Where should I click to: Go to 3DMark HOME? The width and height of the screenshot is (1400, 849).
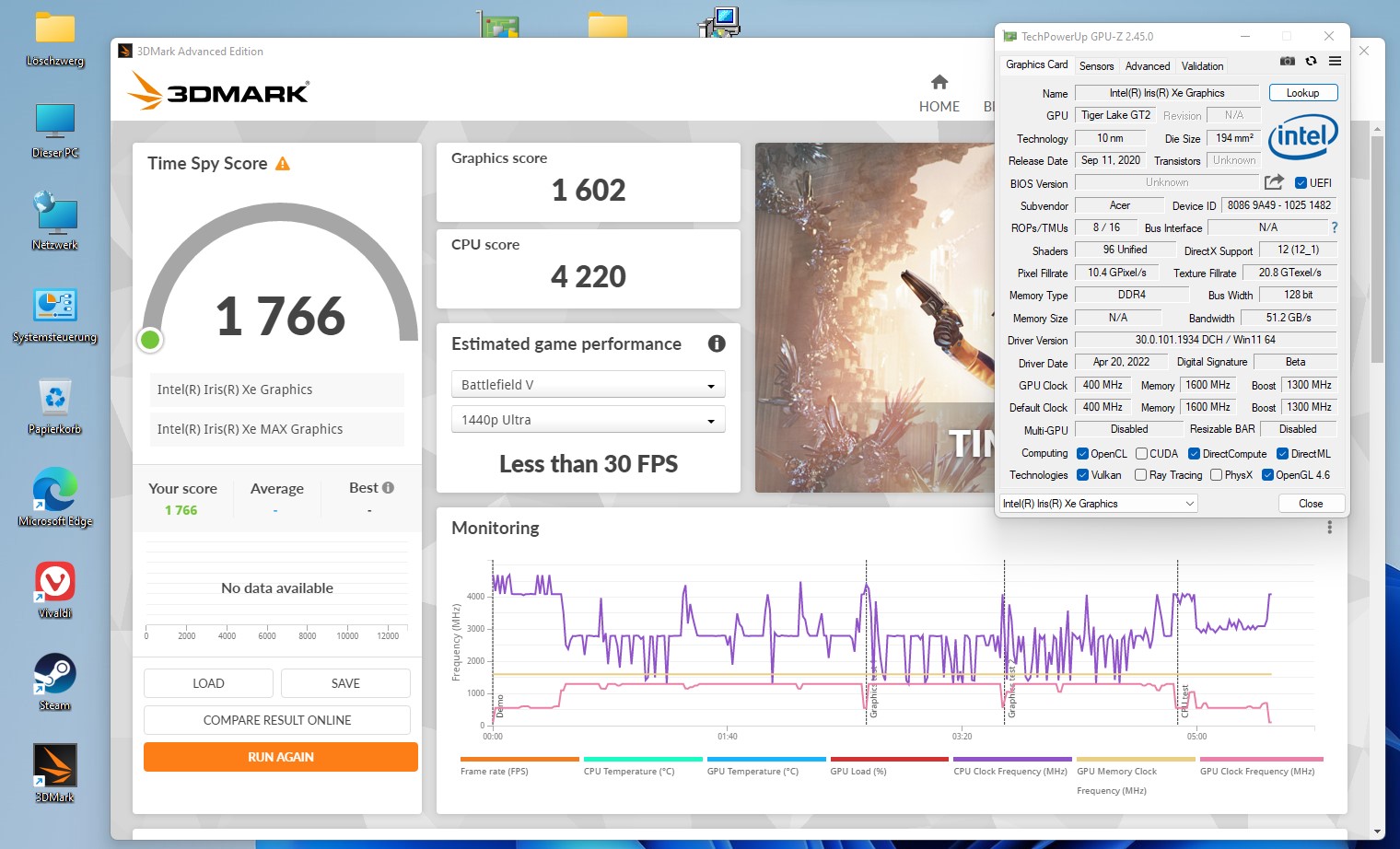pos(939,94)
